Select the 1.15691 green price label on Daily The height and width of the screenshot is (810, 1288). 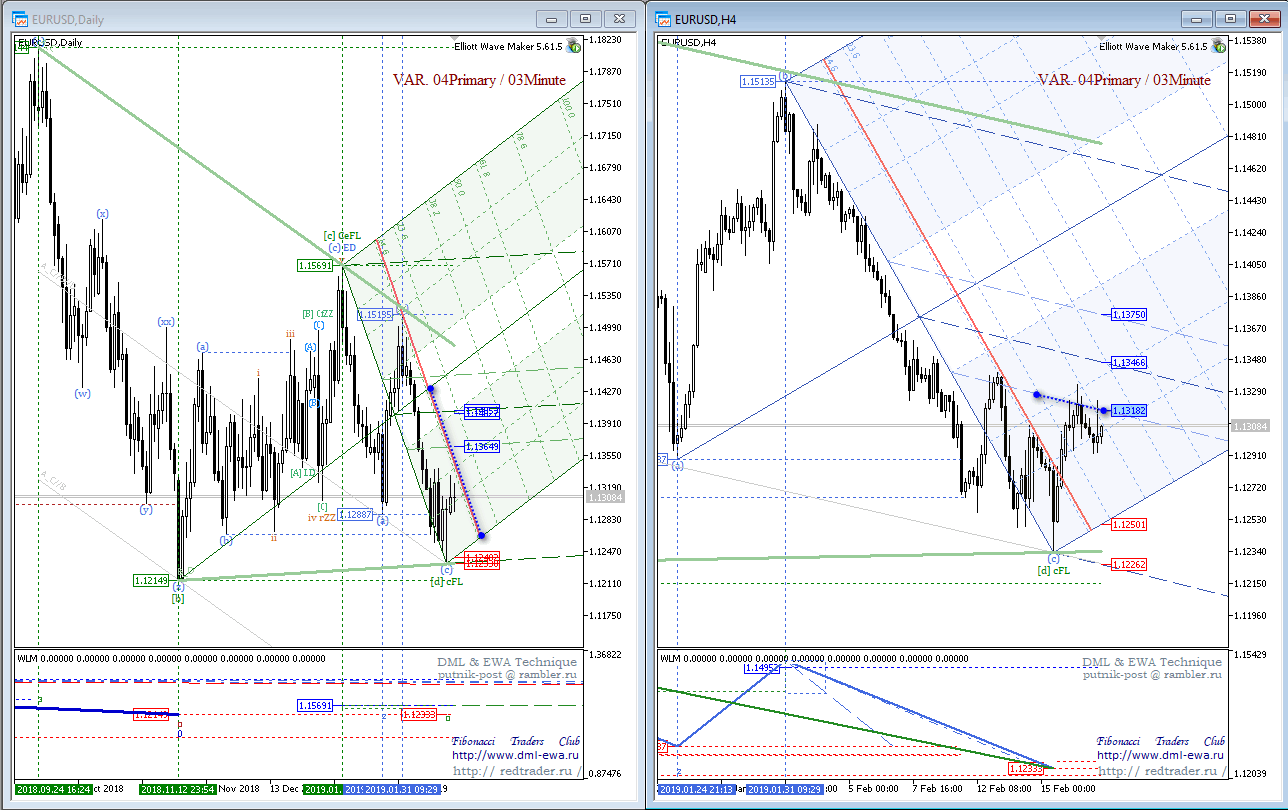(x=317, y=265)
